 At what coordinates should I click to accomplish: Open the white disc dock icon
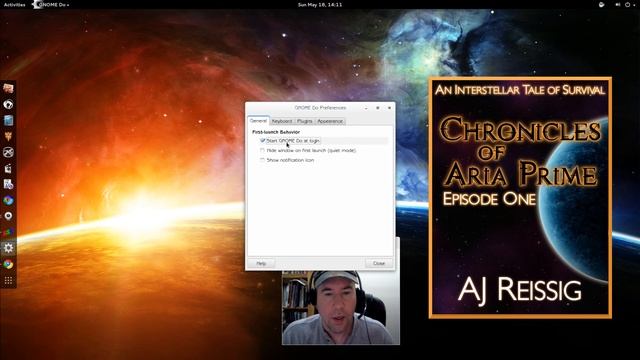[x=8, y=216]
